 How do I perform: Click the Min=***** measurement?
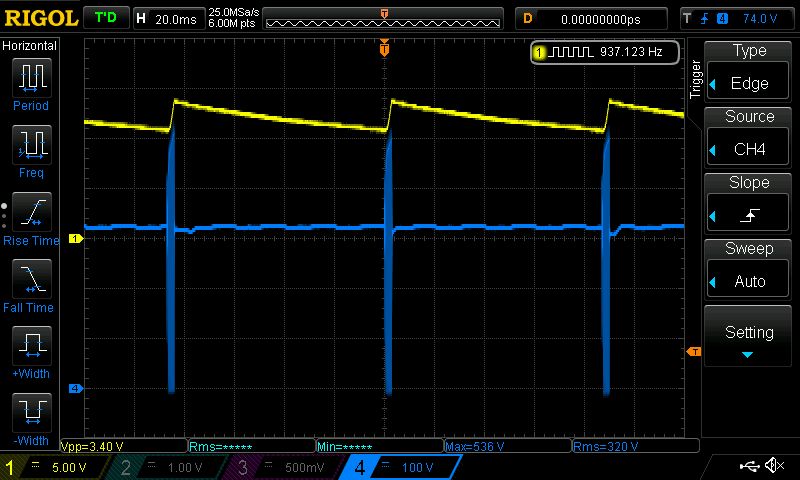(344, 446)
